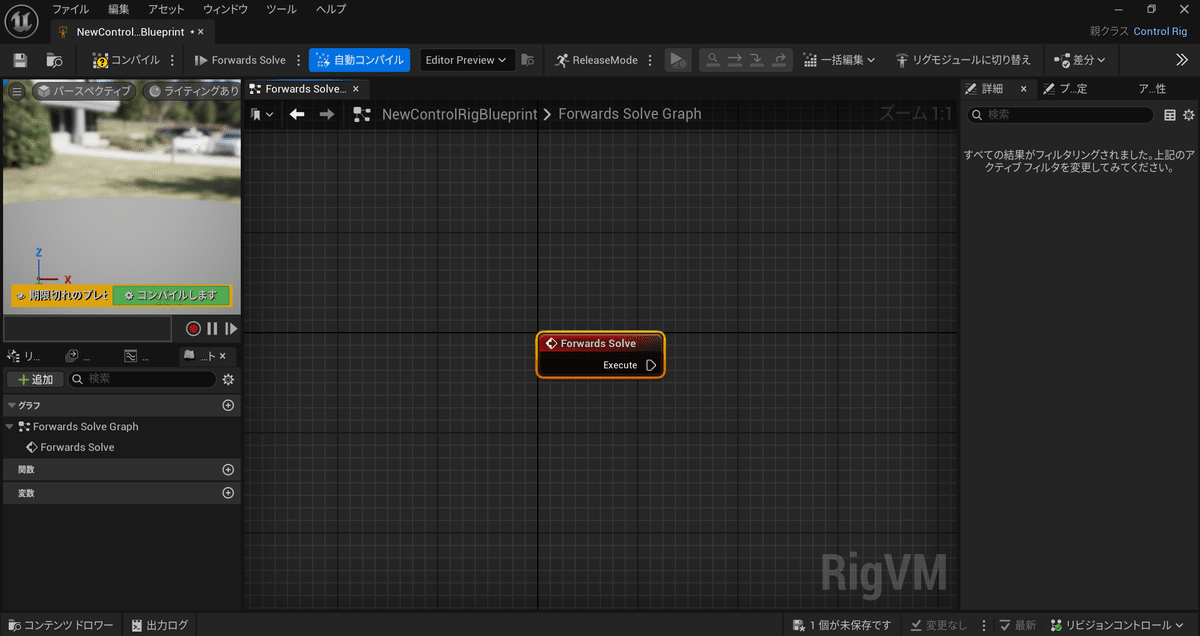Click NewControlRigBlueprint breadcrumb
Viewport: 1200px width, 636px height.
click(460, 114)
